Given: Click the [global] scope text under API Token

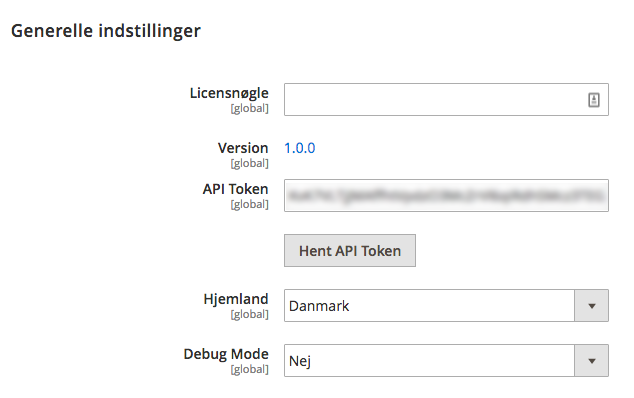Looking at the screenshot, I should click(249, 204).
